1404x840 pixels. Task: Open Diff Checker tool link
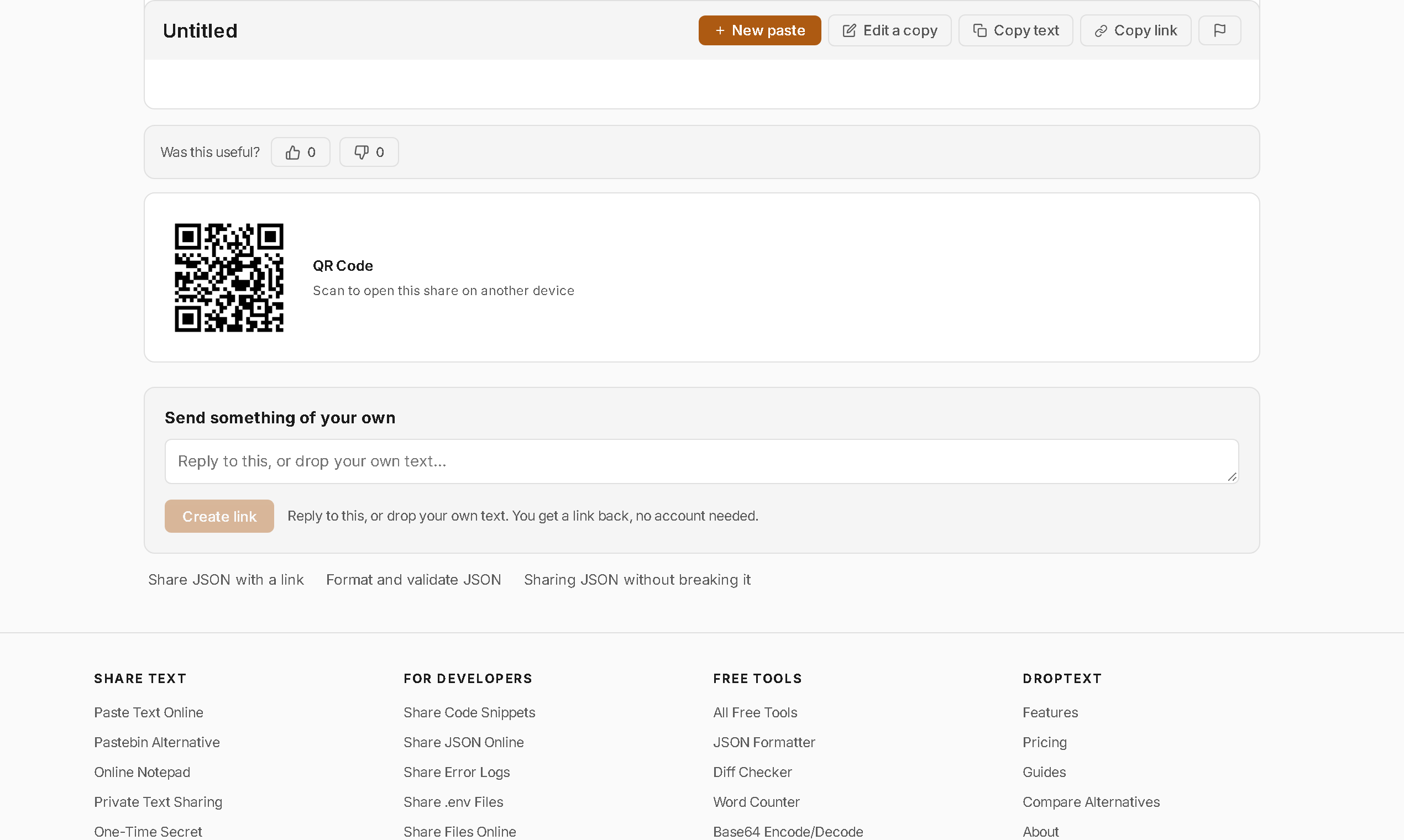coord(752,772)
